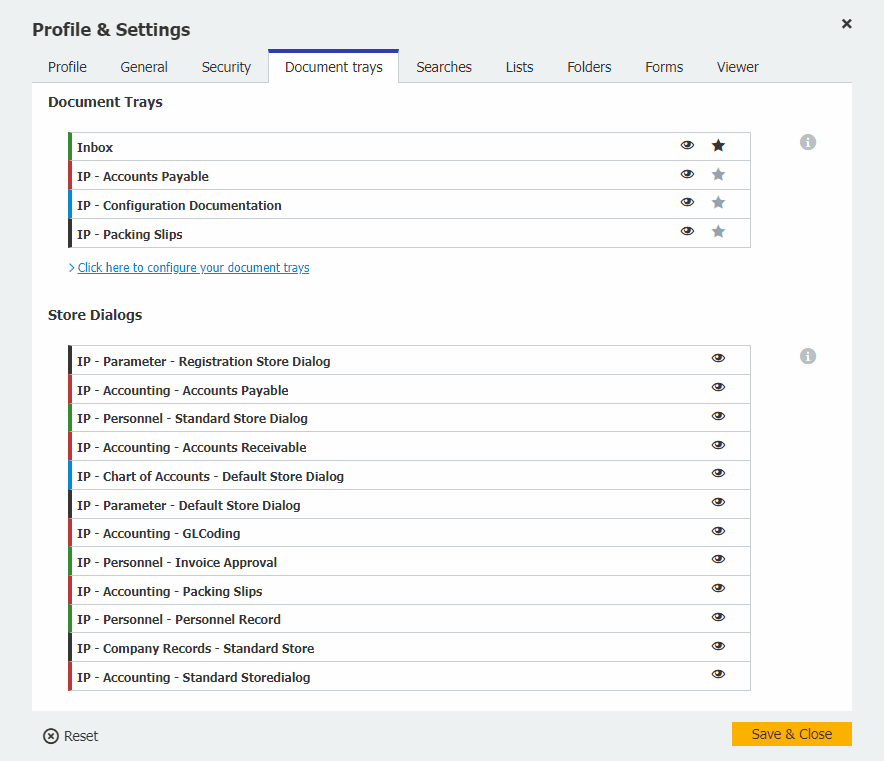The height and width of the screenshot is (761, 884).
Task: Star the IP - Configuration Documentation tray
Action: point(718,203)
